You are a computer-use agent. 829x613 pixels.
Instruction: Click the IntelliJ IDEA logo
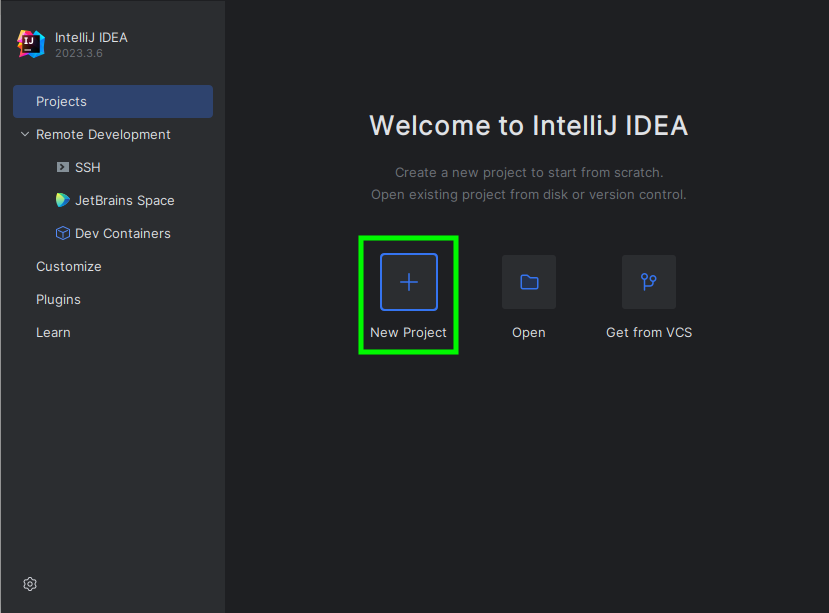30,43
